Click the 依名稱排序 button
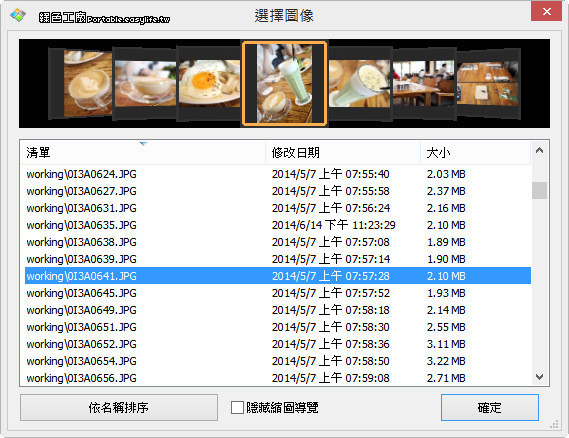 pyautogui.click(x=119, y=408)
